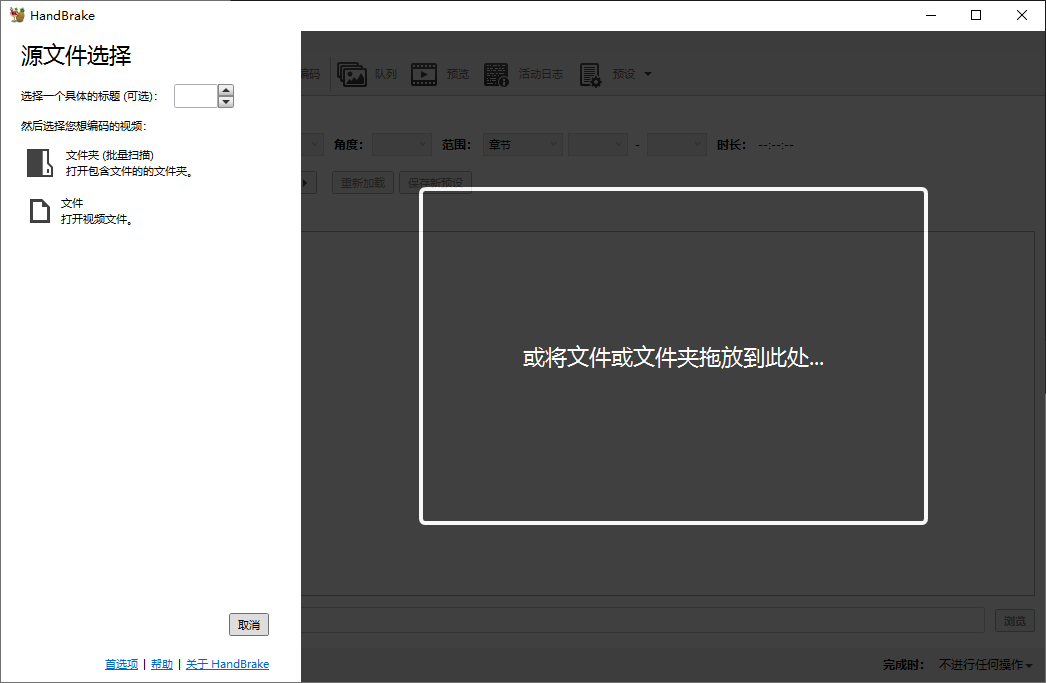Click the 保存新预设 save preset button
Viewport: 1046px width, 683px height.
(435, 182)
